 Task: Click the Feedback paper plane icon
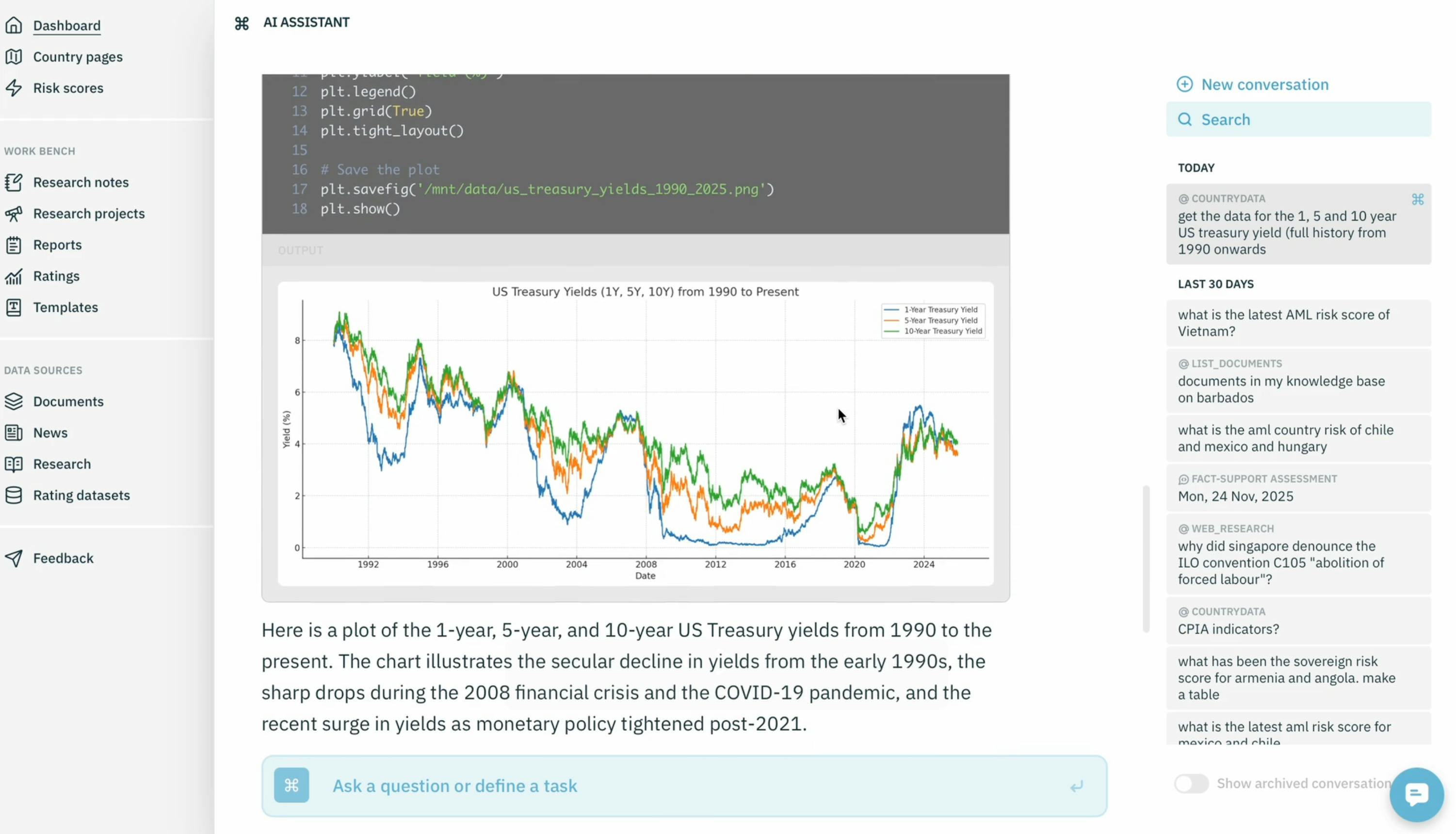click(14, 559)
